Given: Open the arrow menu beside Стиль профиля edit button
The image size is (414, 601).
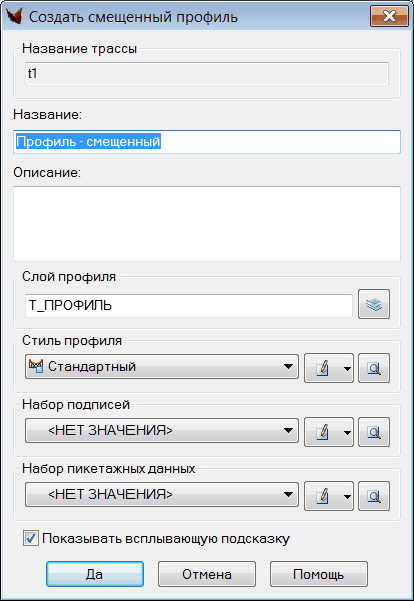Looking at the screenshot, I should (347, 368).
